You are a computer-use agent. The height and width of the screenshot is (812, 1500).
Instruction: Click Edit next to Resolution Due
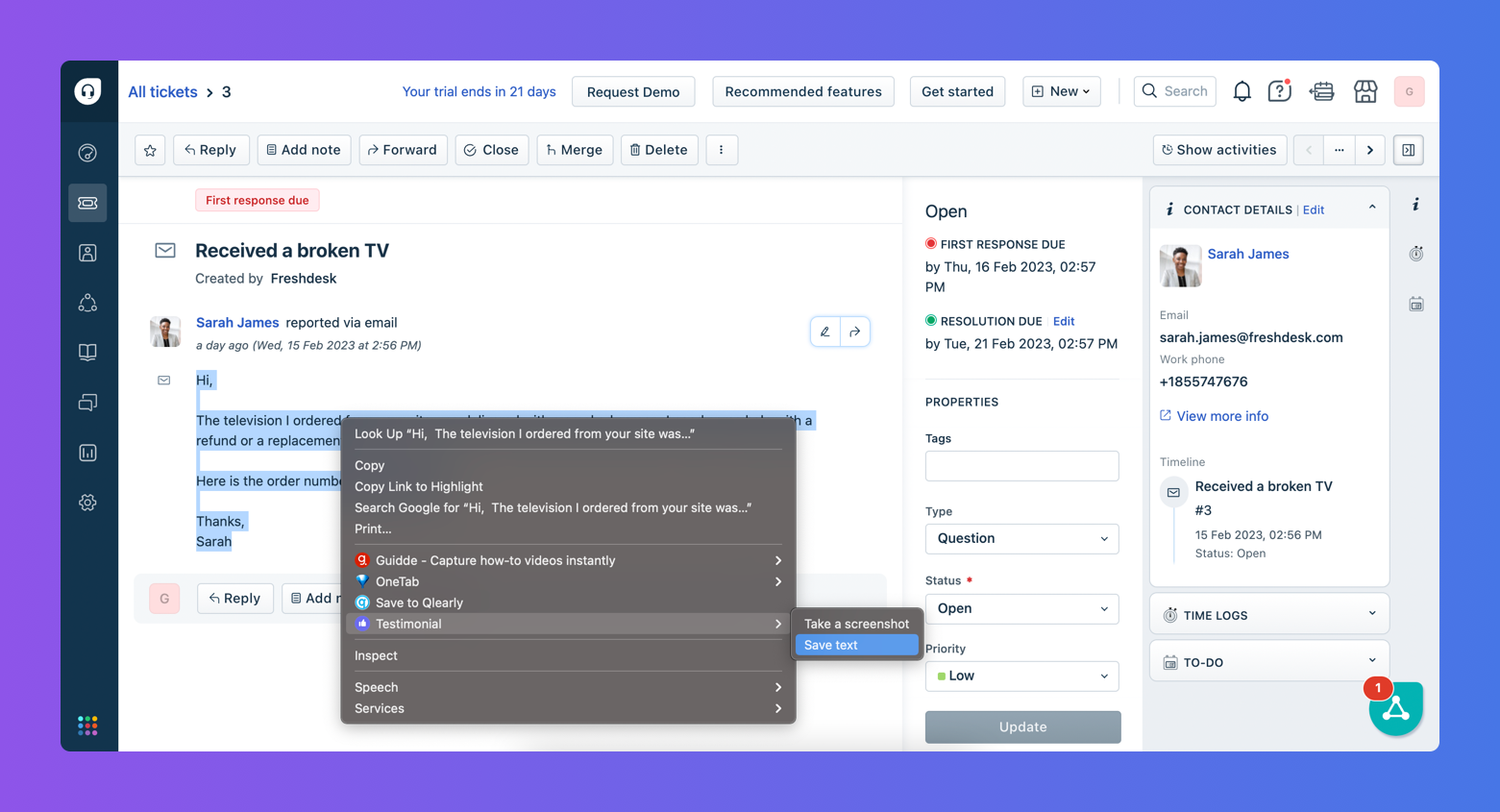pyautogui.click(x=1064, y=321)
